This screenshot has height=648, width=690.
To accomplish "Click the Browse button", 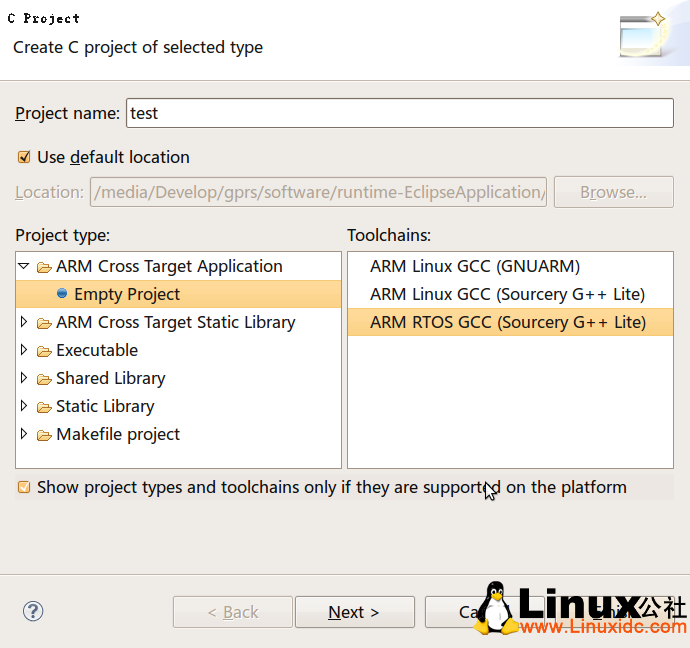I will click(613, 192).
